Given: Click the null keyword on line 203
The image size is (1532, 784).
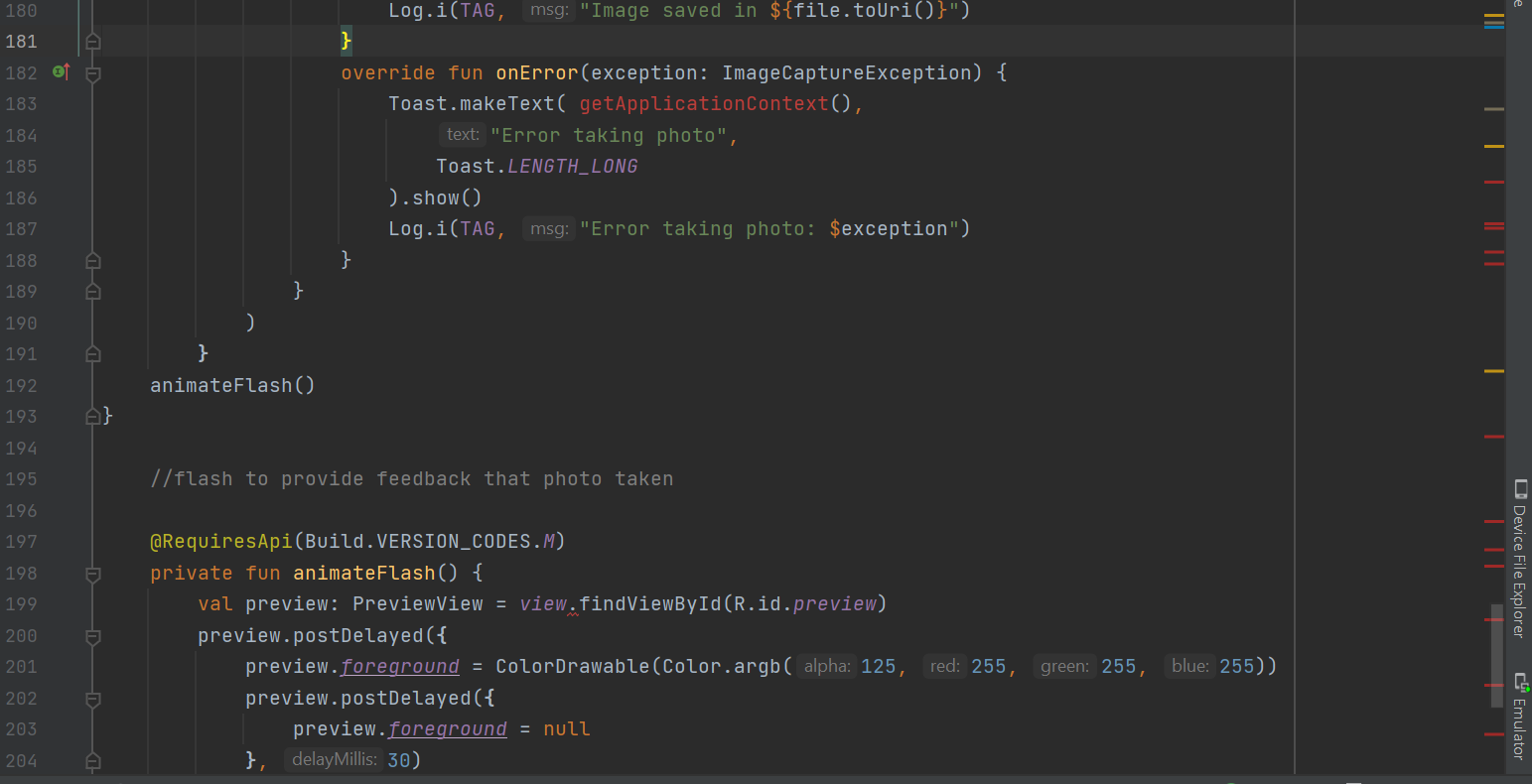Looking at the screenshot, I should click(x=567, y=728).
